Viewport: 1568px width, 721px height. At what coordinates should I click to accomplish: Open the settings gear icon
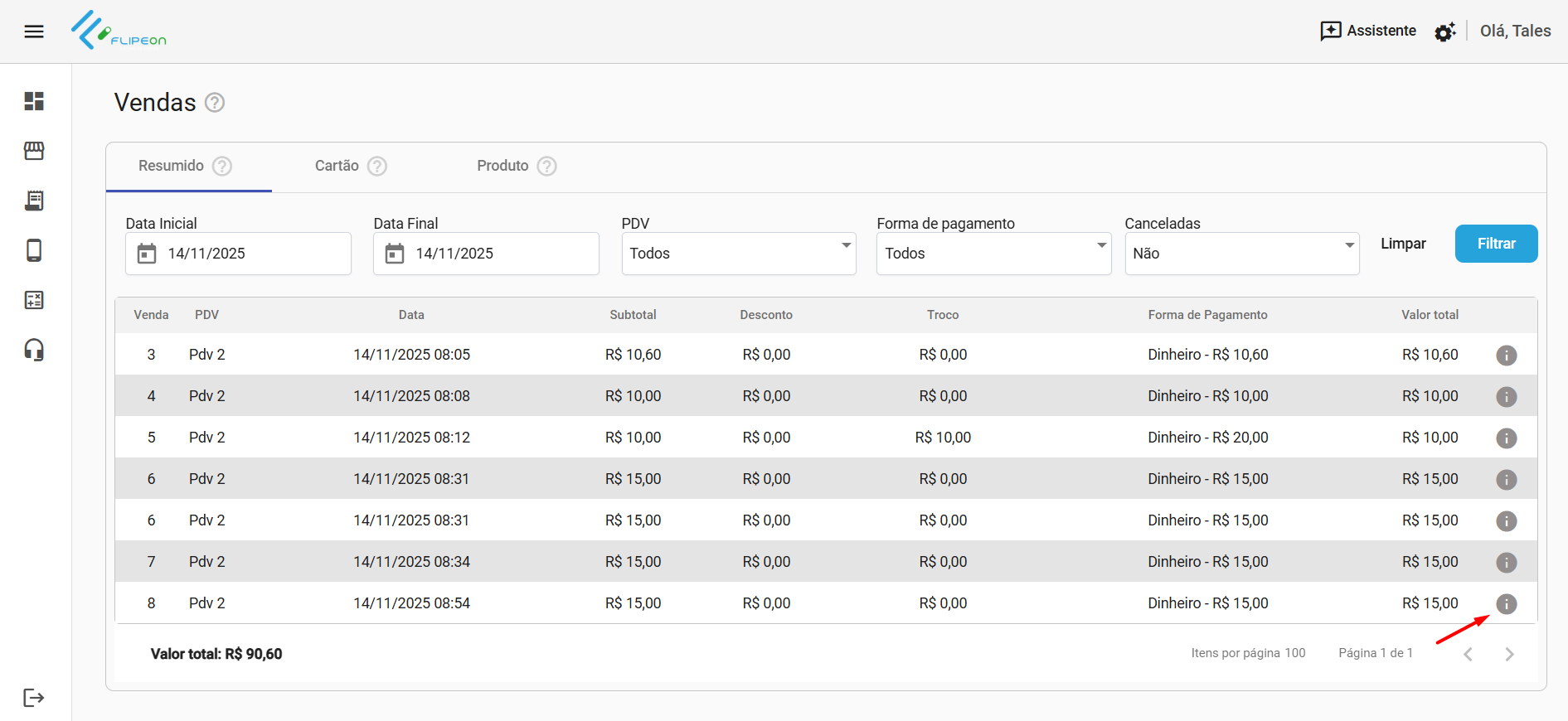(1444, 32)
